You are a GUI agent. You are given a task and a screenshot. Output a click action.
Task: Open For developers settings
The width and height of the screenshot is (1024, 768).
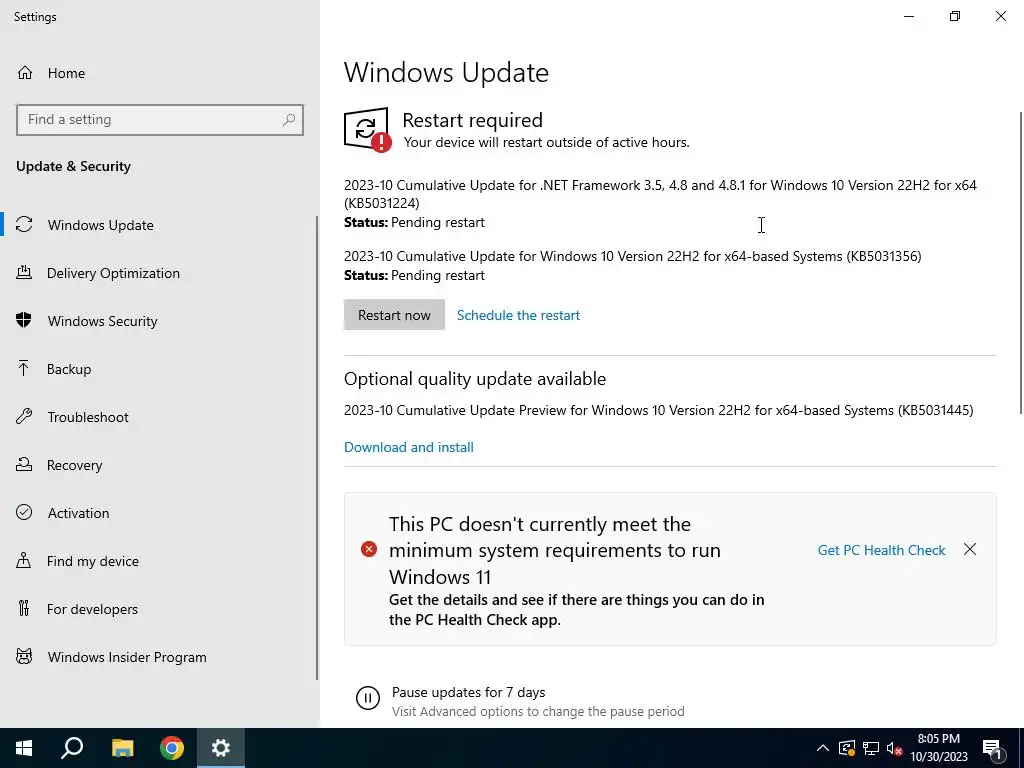[159, 609]
